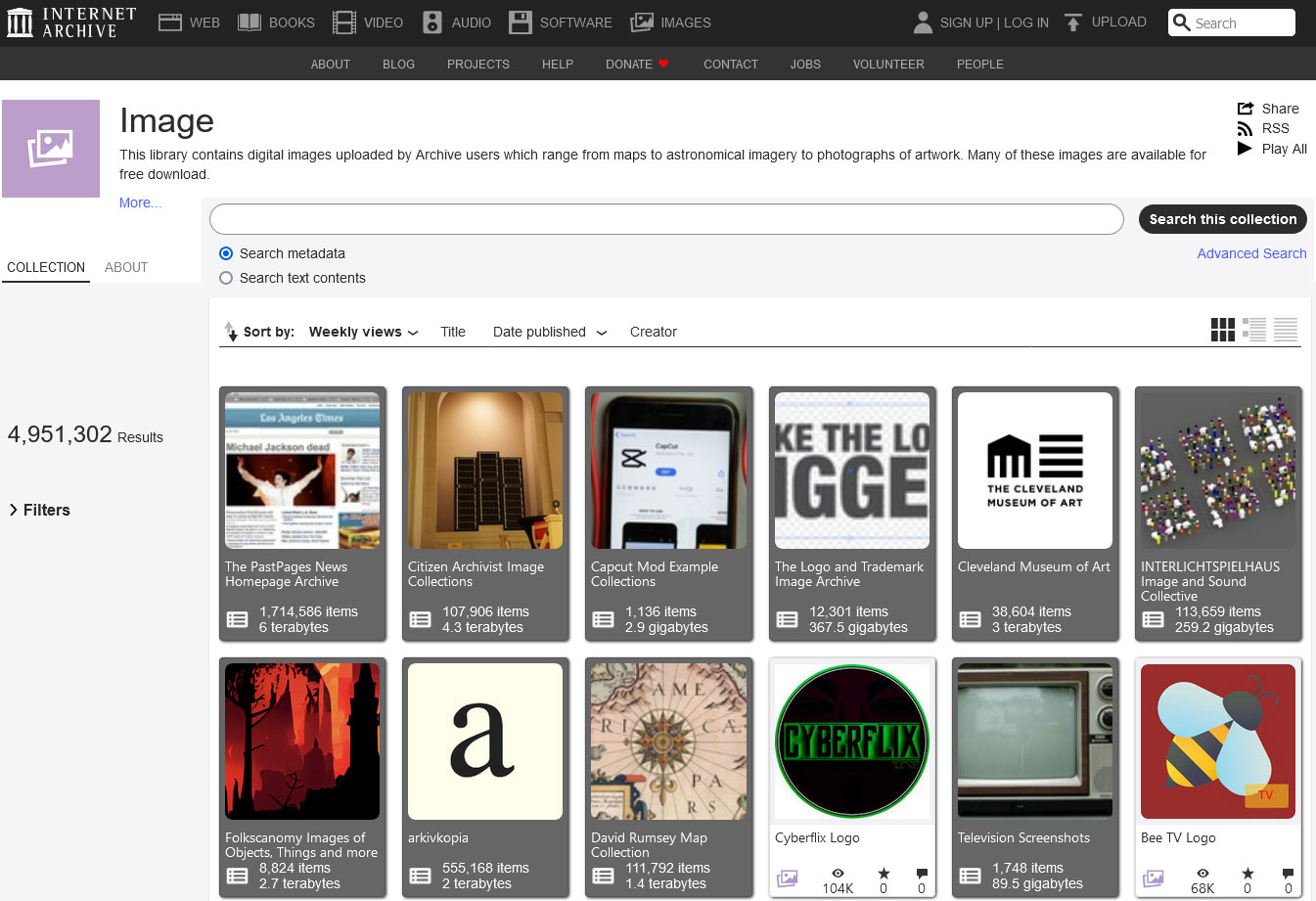Open Capcut Mod Example Collections thumbnail

[x=669, y=471]
